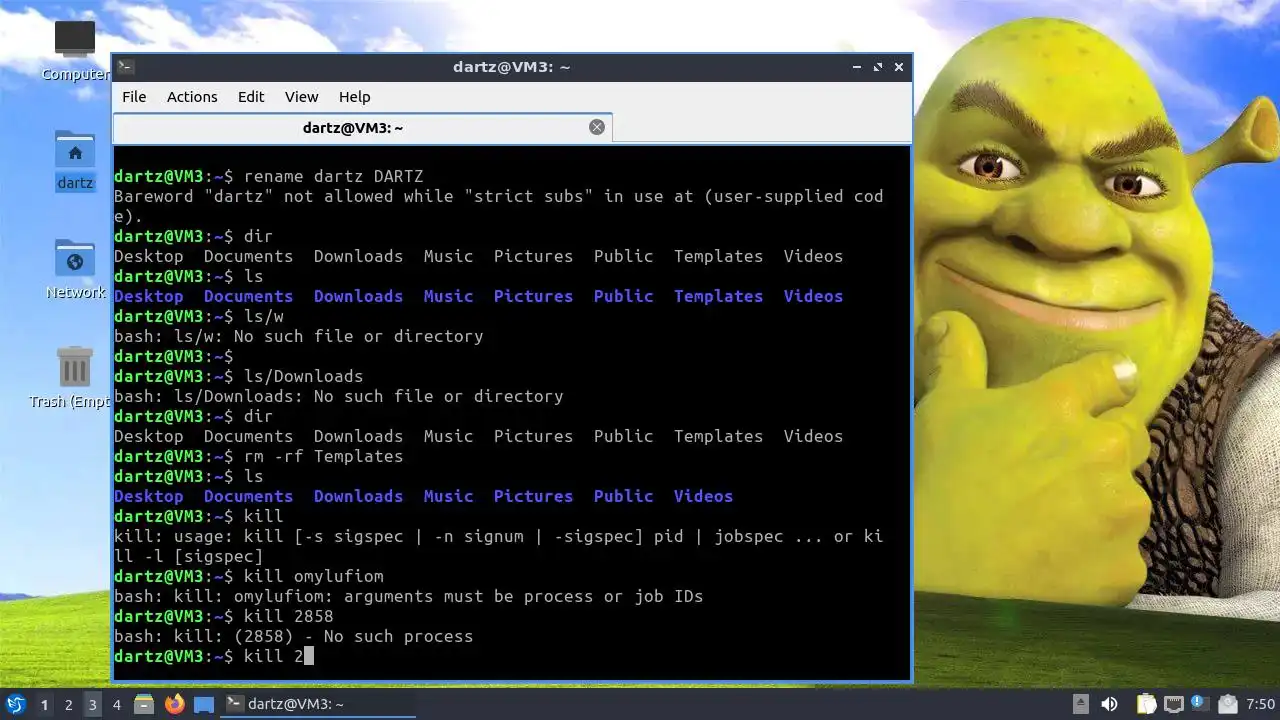Open the Help menu
The image size is (1280, 720).
click(x=355, y=97)
